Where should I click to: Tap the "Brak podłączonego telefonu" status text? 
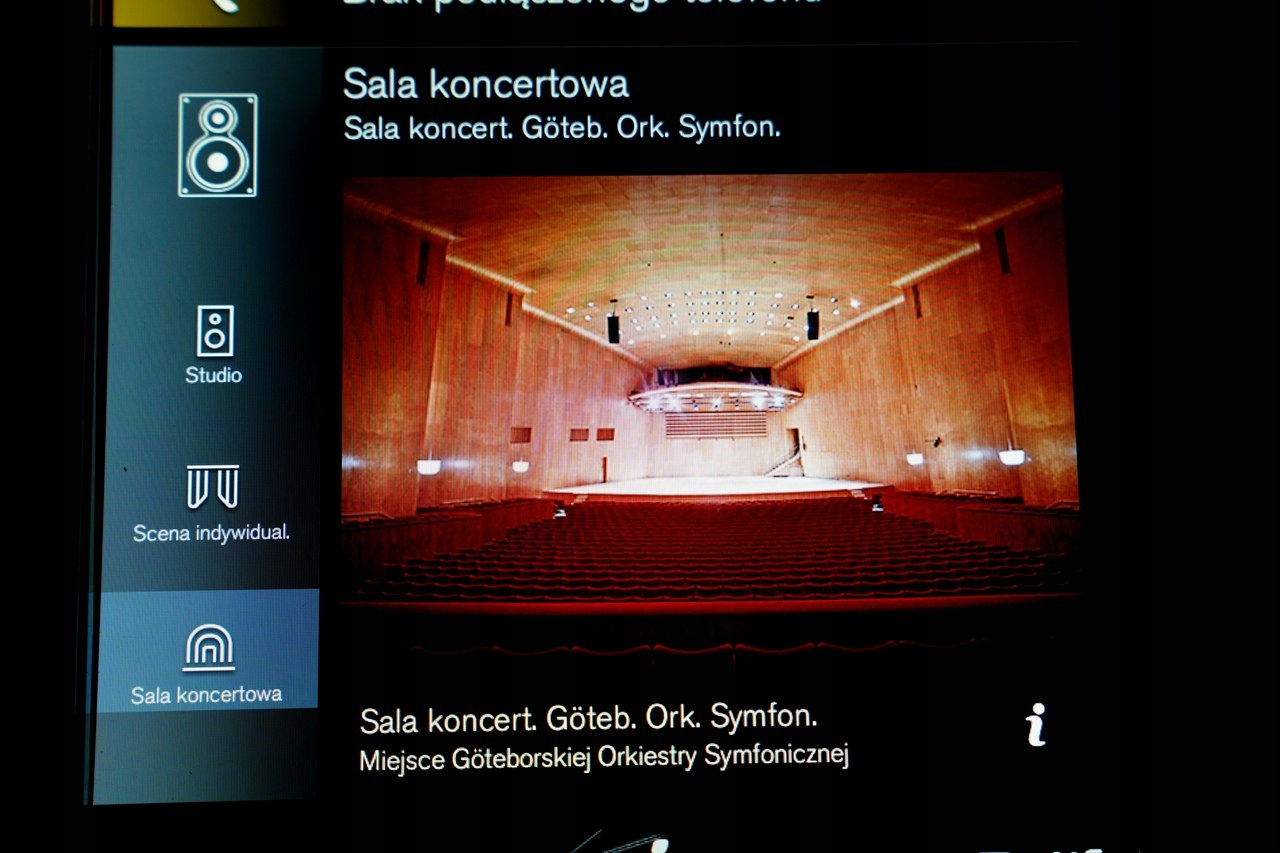point(582,4)
